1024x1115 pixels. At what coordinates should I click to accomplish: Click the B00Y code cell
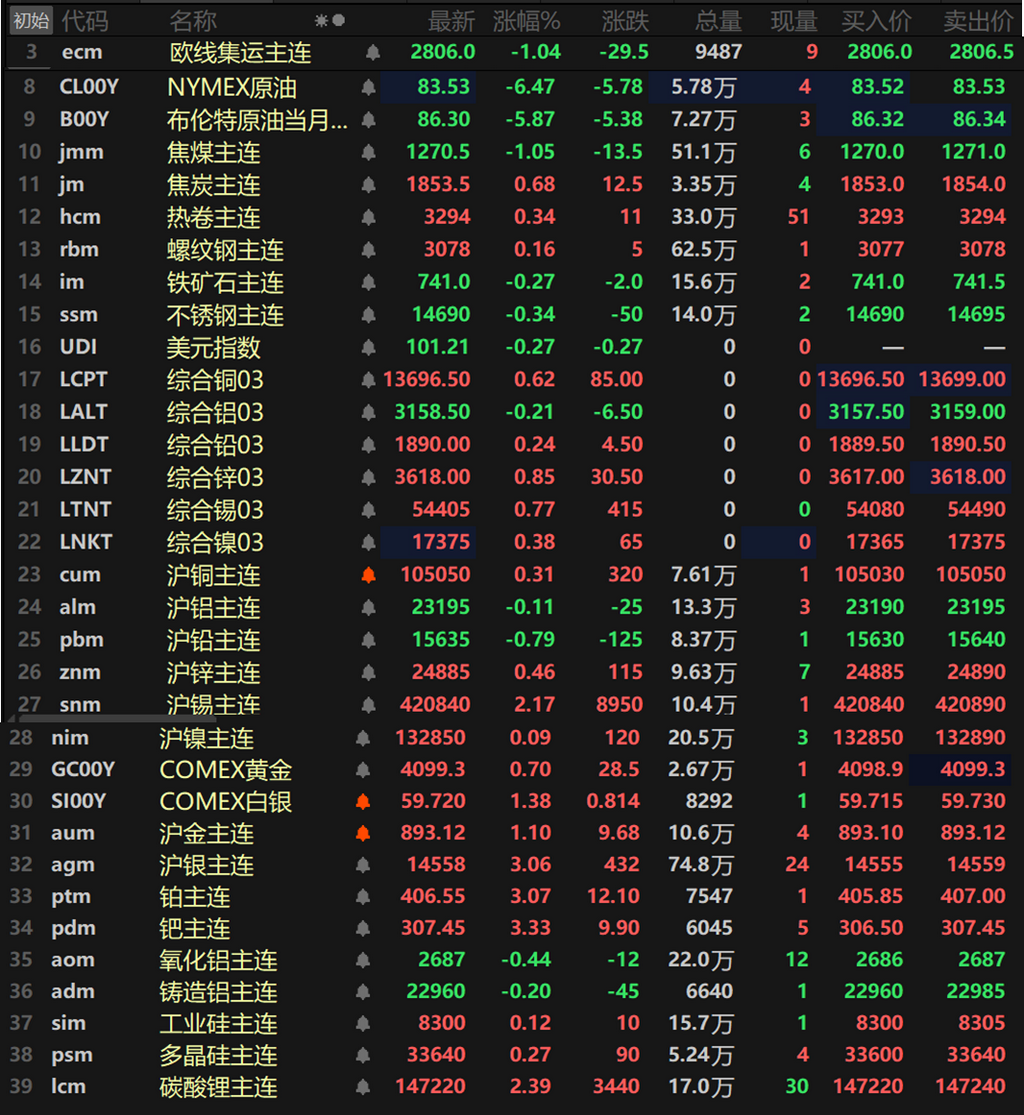(x=84, y=119)
